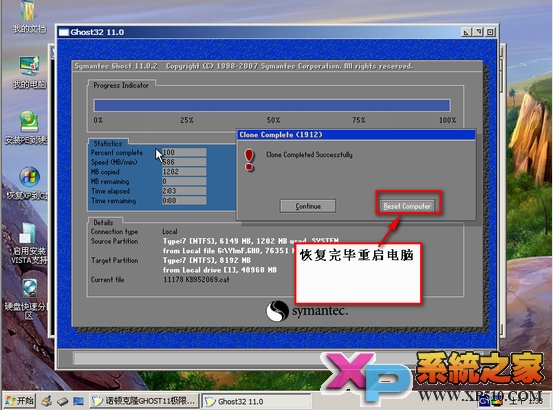Click the first quick launch icon beside Start
This screenshot has height=410, width=554.
pyautogui.click(x=47, y=401)
